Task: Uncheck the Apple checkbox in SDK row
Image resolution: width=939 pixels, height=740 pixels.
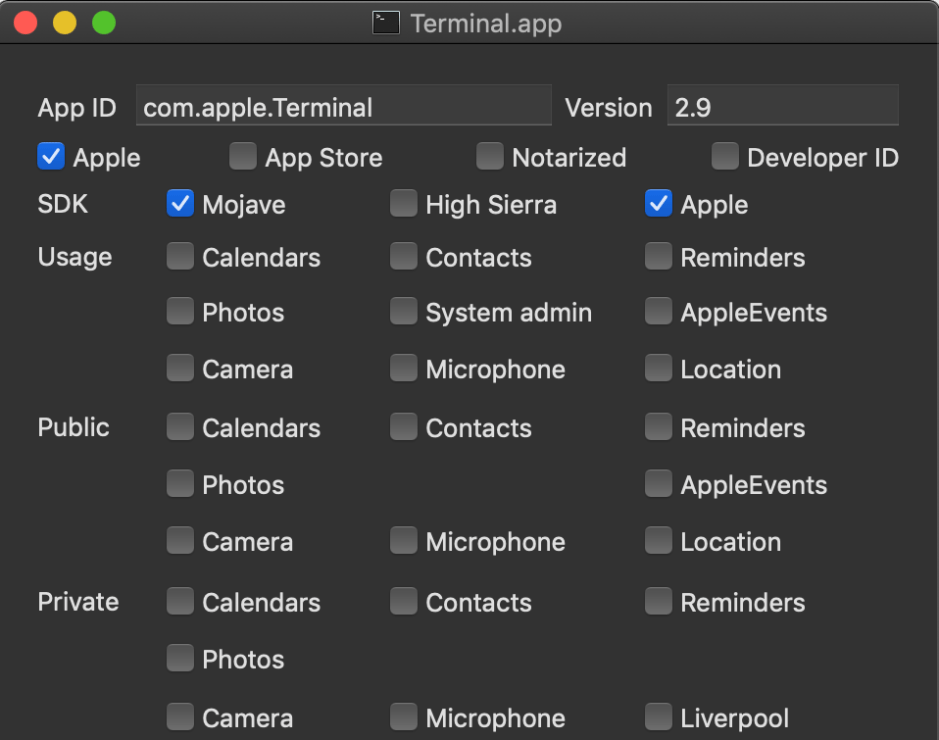Action: [658, 204]
